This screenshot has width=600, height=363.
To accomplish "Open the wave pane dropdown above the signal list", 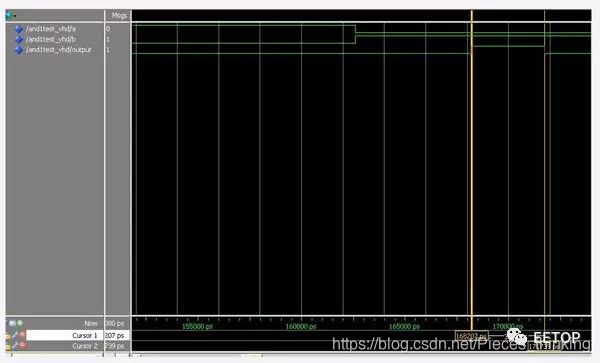I will tap(11, 16).
